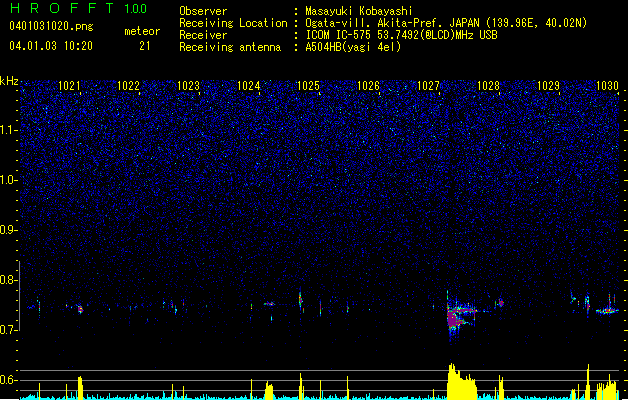This screenshot has width=629, height=400.
Task: Click the yellow intensity bar just past 1021
Action: click(80, 388)
